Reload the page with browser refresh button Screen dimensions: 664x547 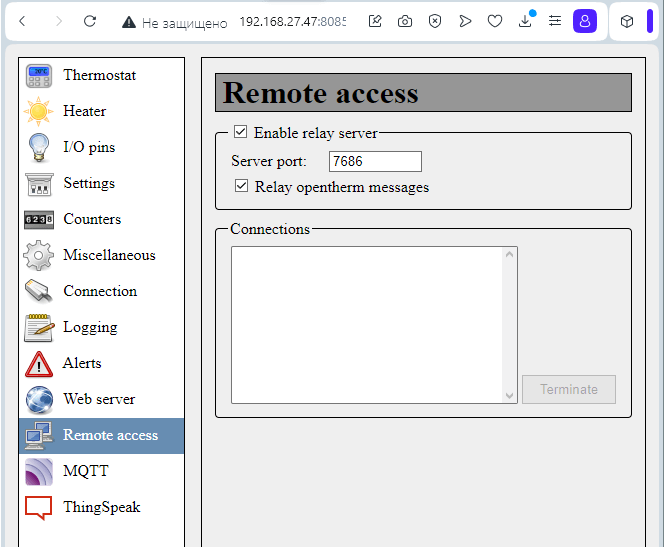(90, 21)
